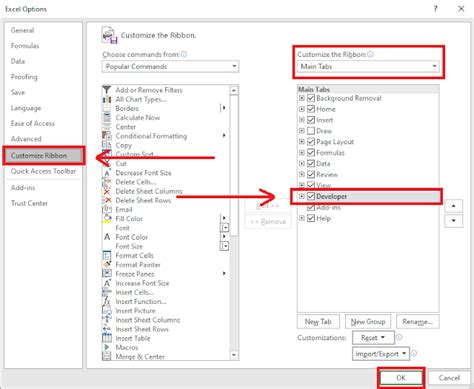Click the Insert Cells icon
The height and width of the screenshot is (389, 474).
click(106, 292)
